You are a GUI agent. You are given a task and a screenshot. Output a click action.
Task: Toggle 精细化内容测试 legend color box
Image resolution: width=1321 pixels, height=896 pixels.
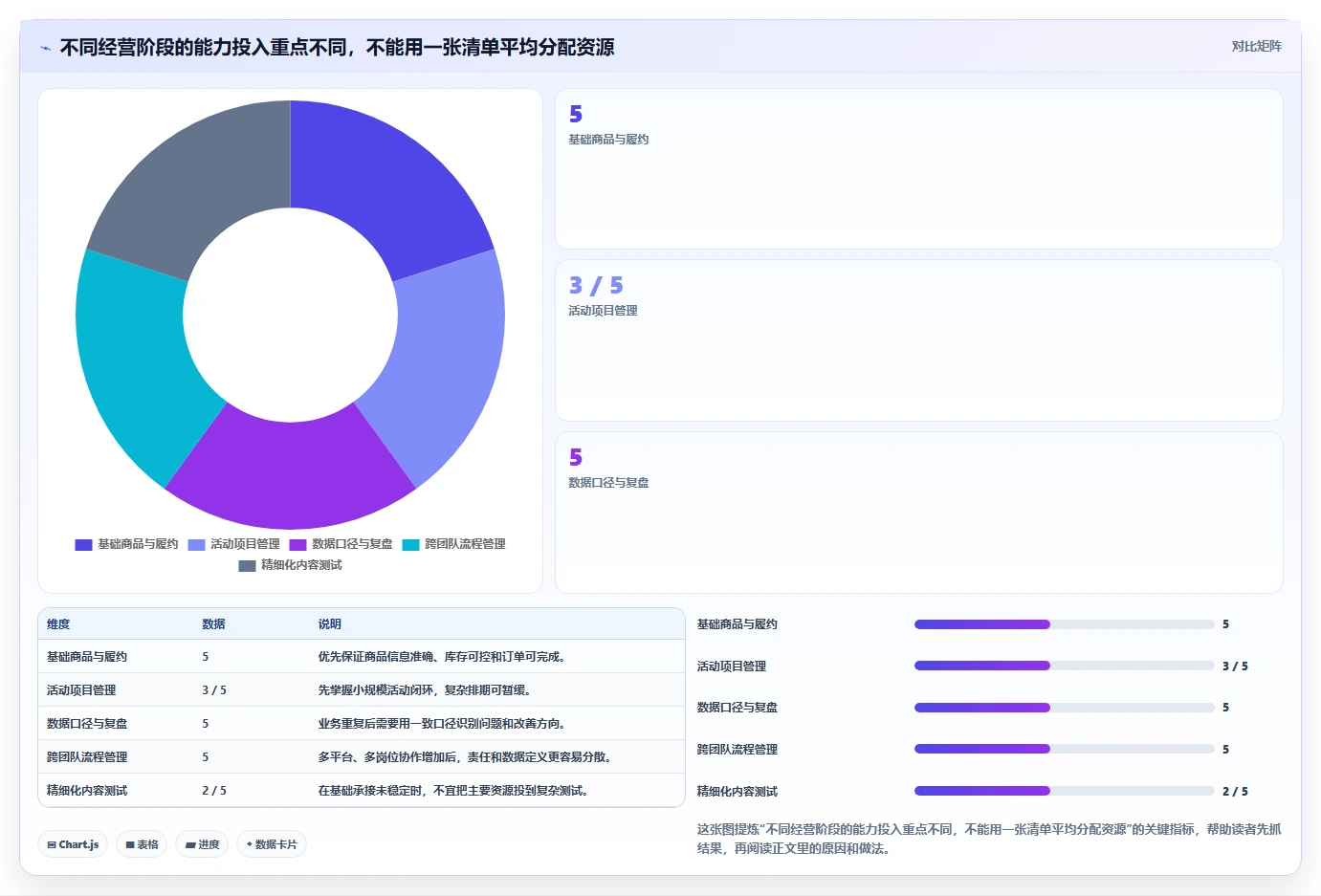click(x=247, y=565)
